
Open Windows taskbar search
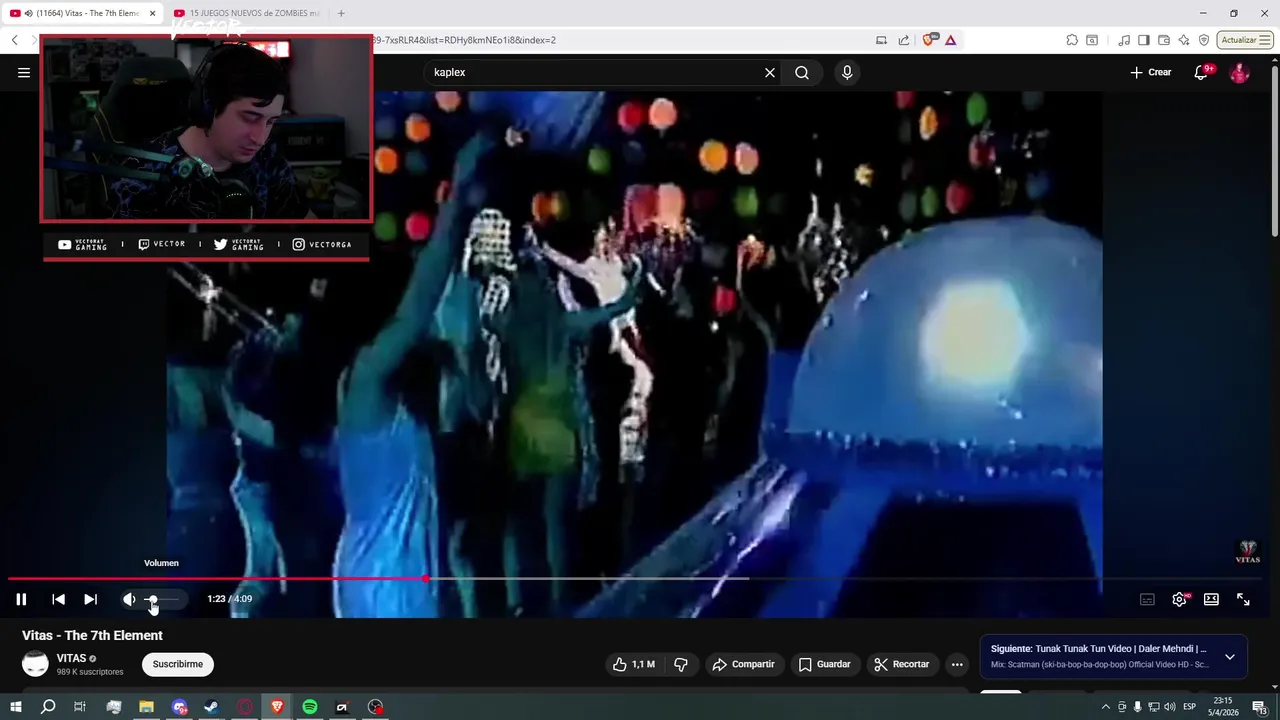click(x=48, y=707)
